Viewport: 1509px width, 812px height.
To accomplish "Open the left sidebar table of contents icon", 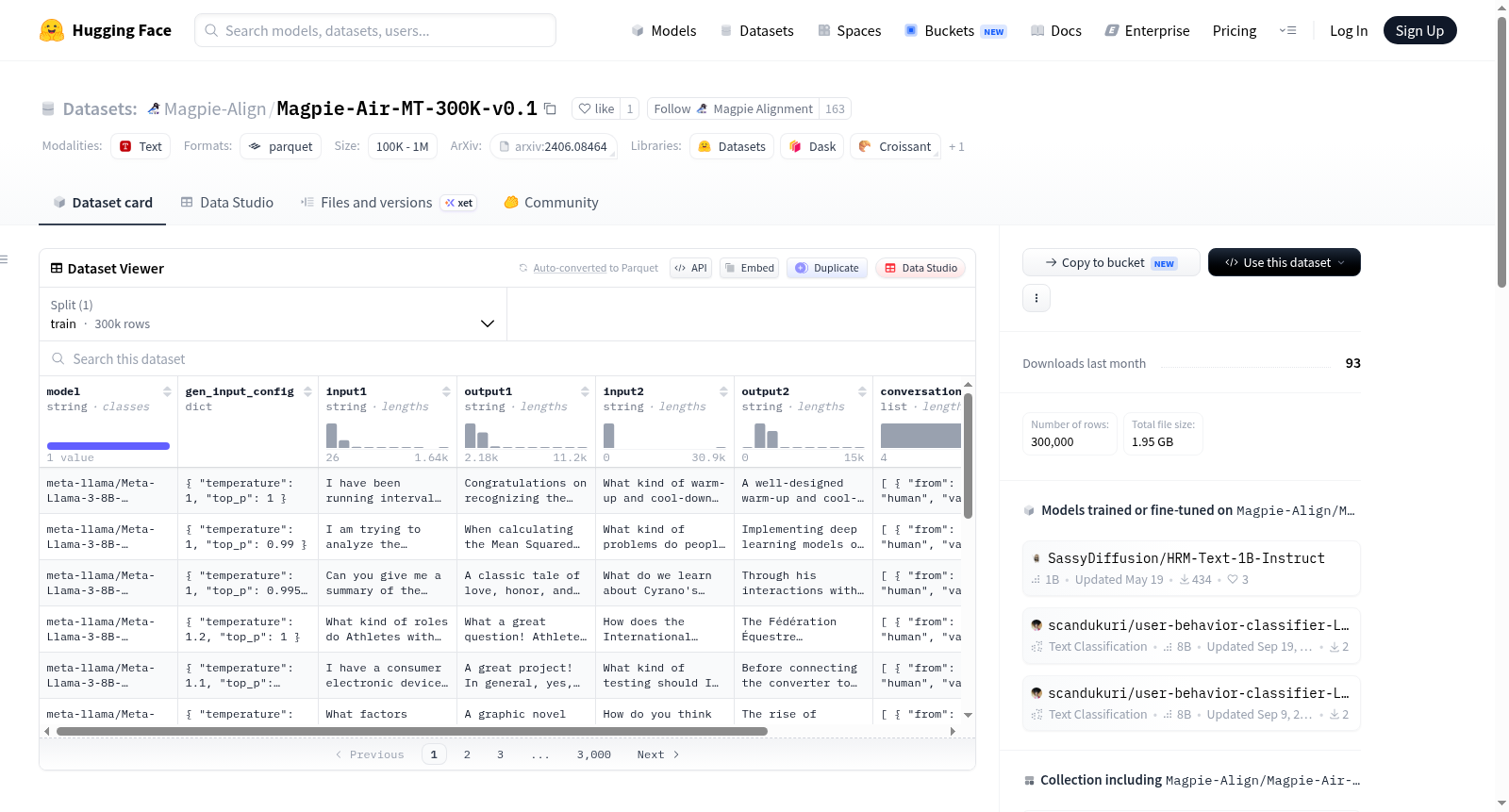I will [4, 259].
